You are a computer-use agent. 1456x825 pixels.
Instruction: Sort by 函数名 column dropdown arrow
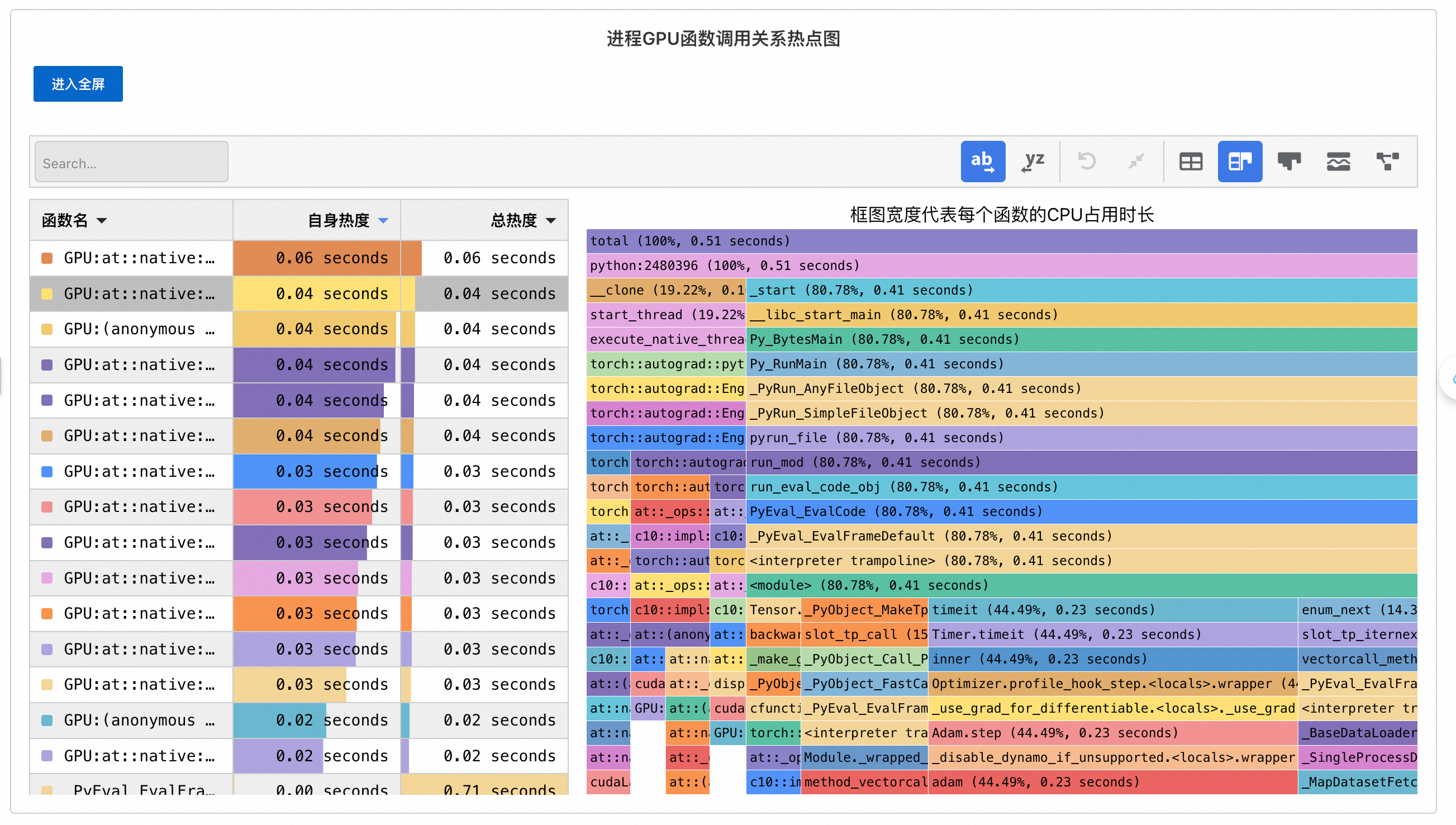102,220
